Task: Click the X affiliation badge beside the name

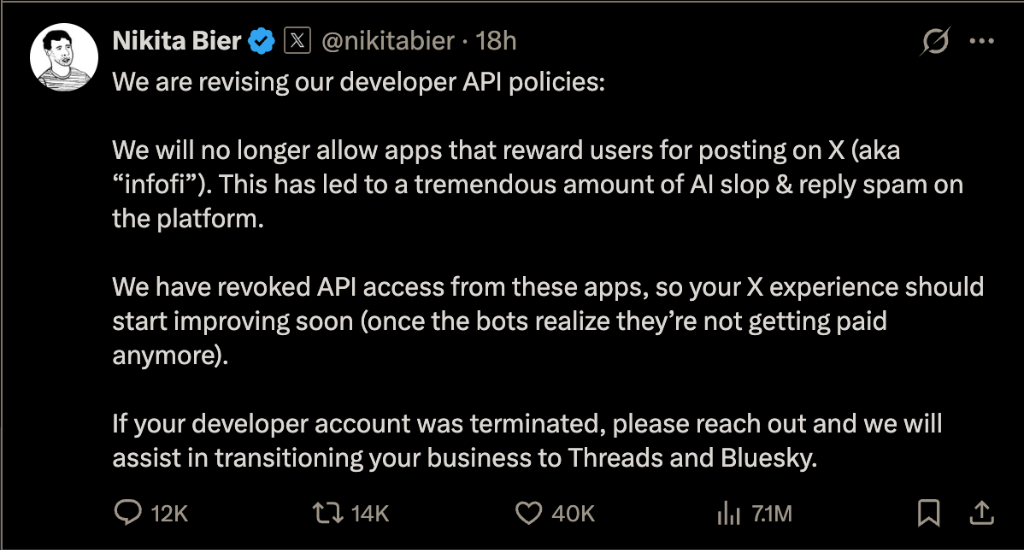Action: point(298,41)
